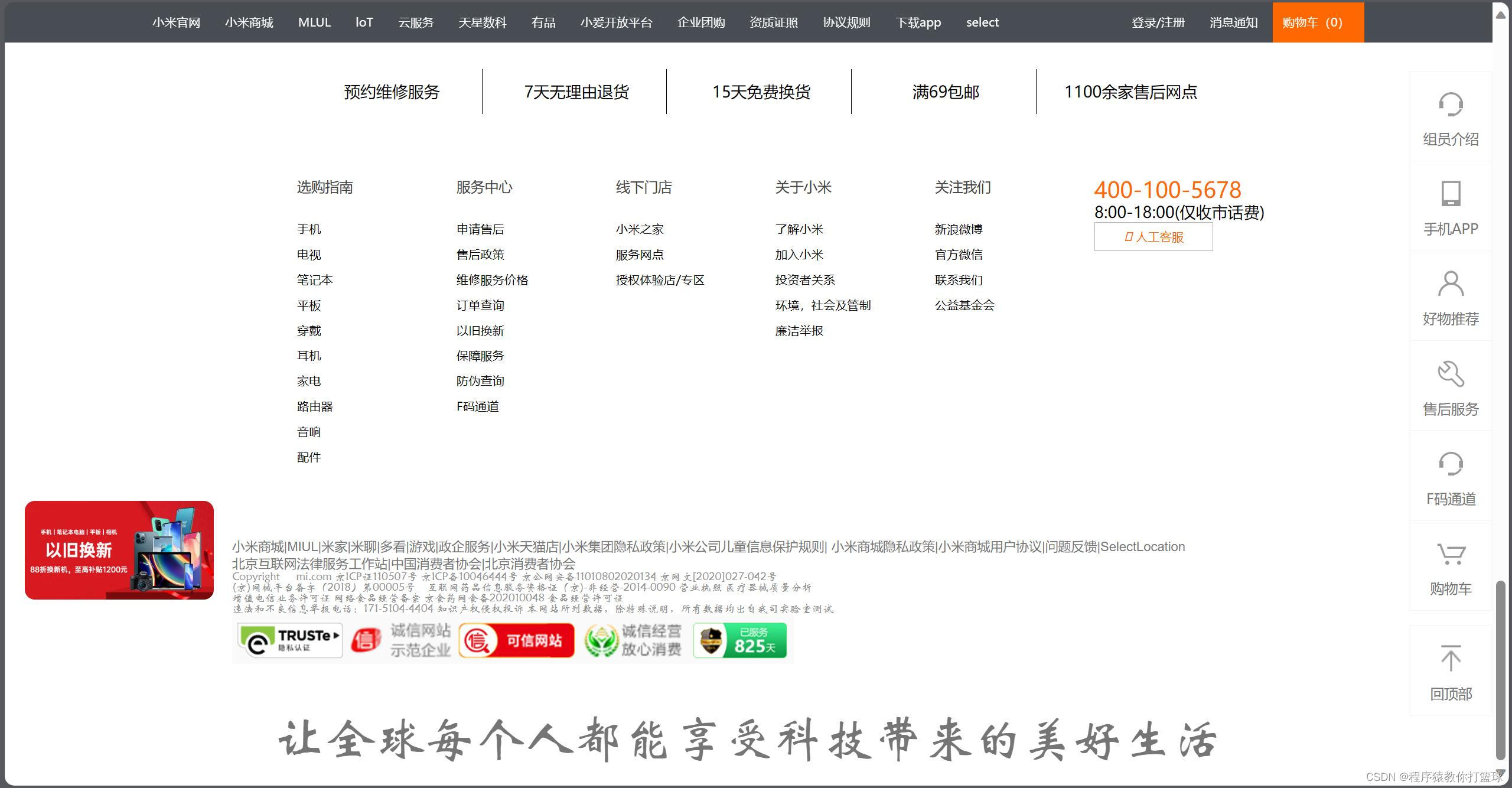
Task: Click the headset icon above 组员介绍
Action: [1451, 105]
